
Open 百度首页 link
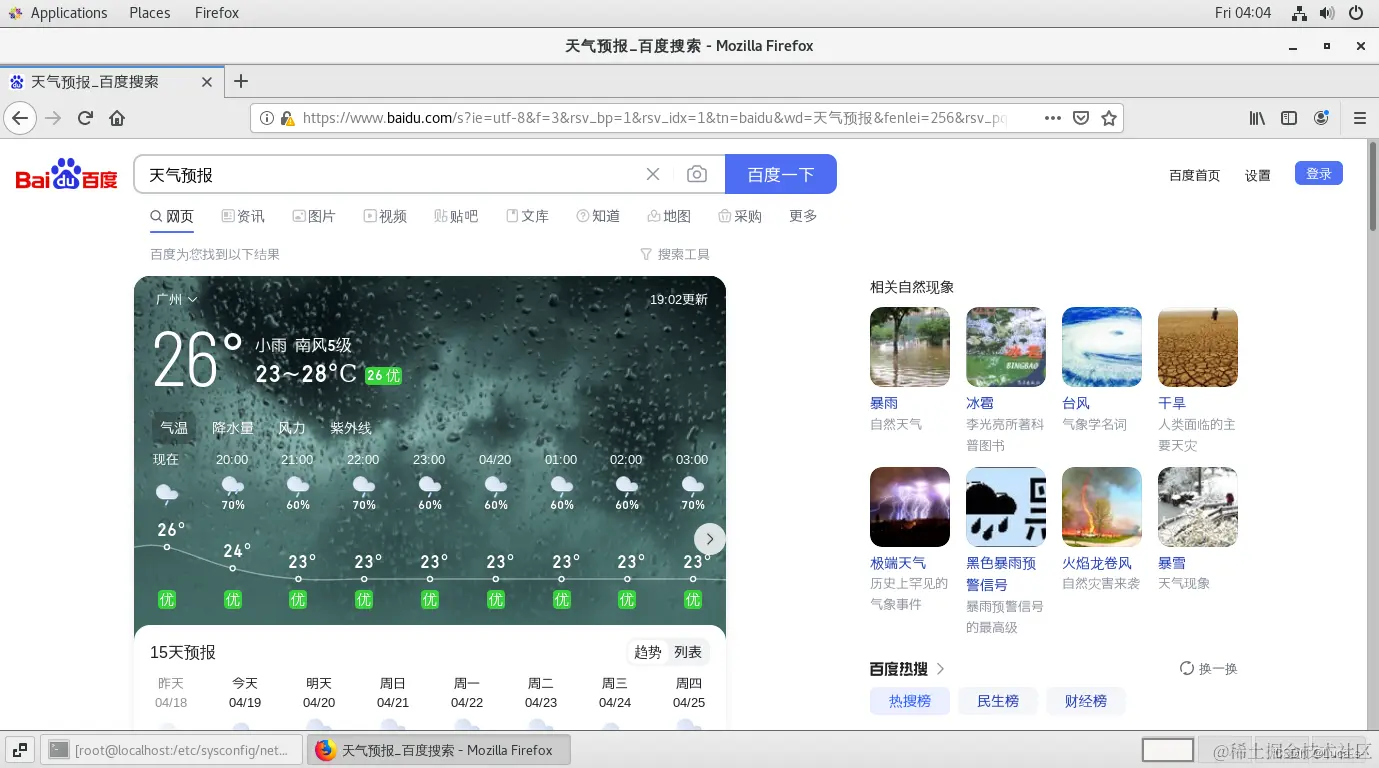coord(1195,175)
